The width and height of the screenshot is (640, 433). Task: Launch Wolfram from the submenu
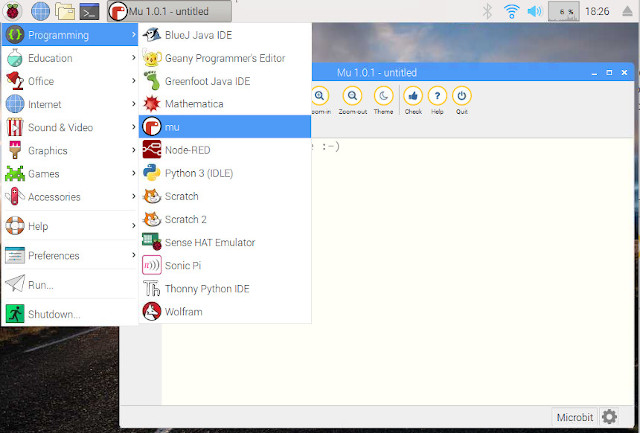click(225, 312)
